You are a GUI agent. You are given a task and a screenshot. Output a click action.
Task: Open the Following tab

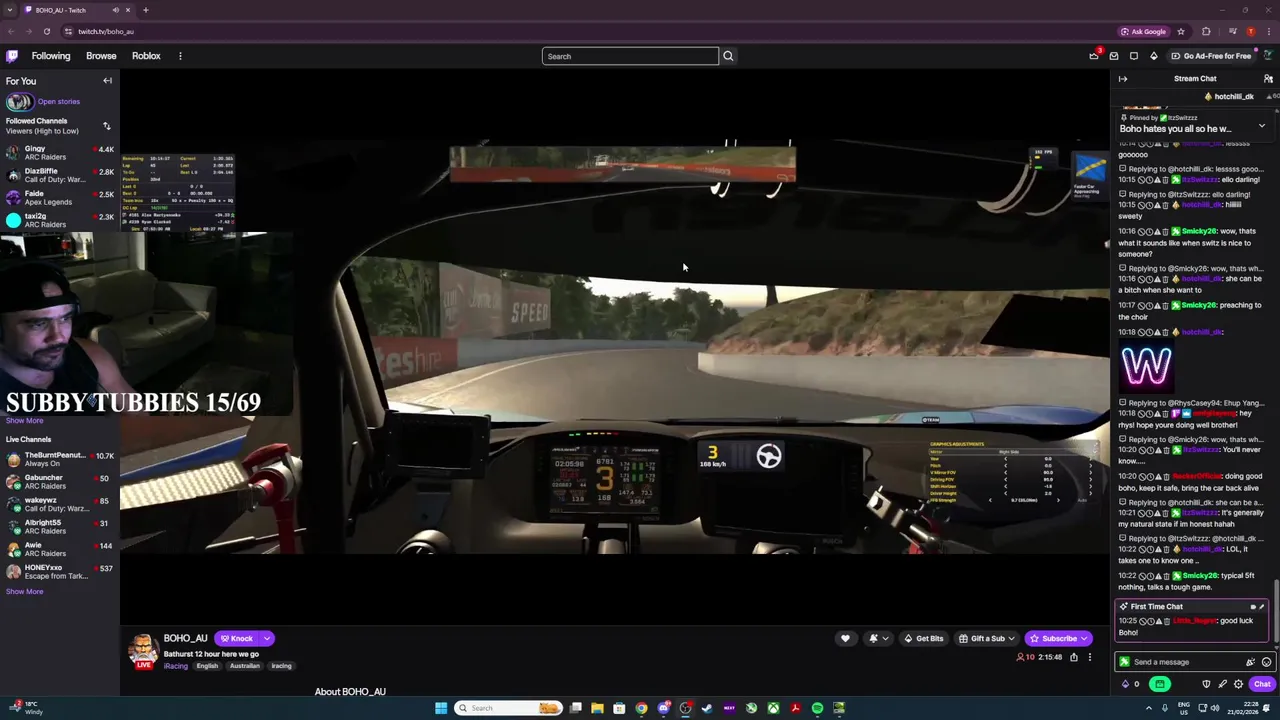[x=51, y=56]
